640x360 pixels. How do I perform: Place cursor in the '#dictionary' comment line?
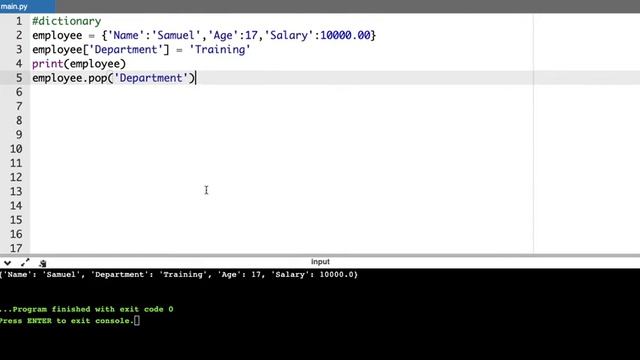tap(67, 21)
